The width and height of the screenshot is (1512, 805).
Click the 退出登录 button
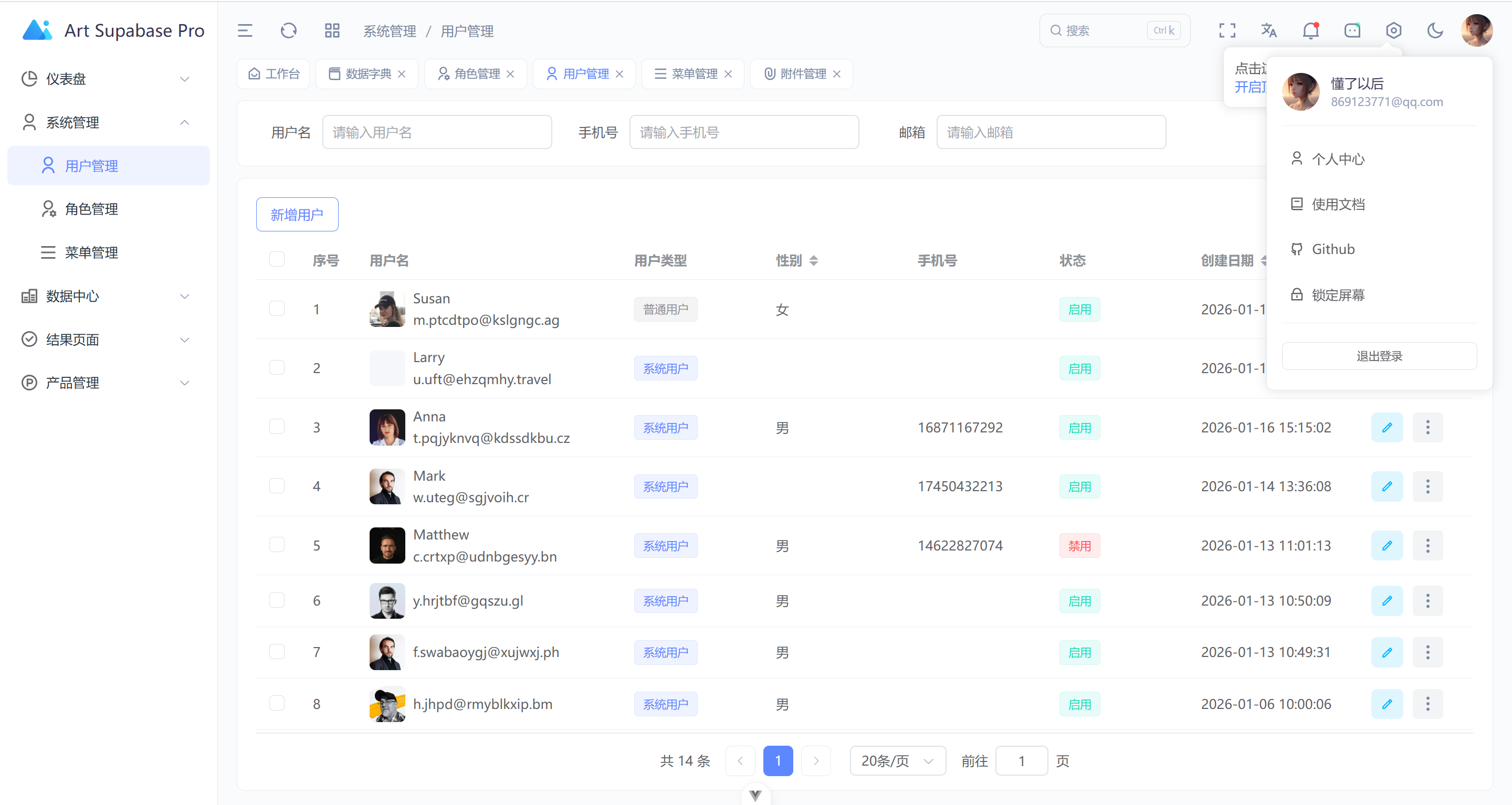(x=1379, y=356)
